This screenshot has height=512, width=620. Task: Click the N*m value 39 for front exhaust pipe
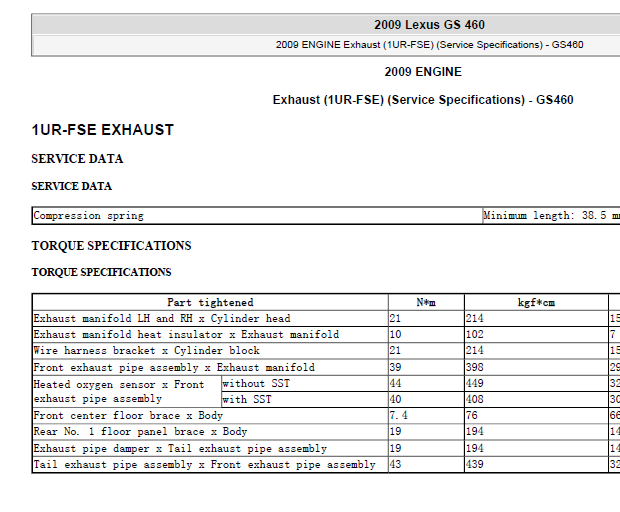click(395, 367)
